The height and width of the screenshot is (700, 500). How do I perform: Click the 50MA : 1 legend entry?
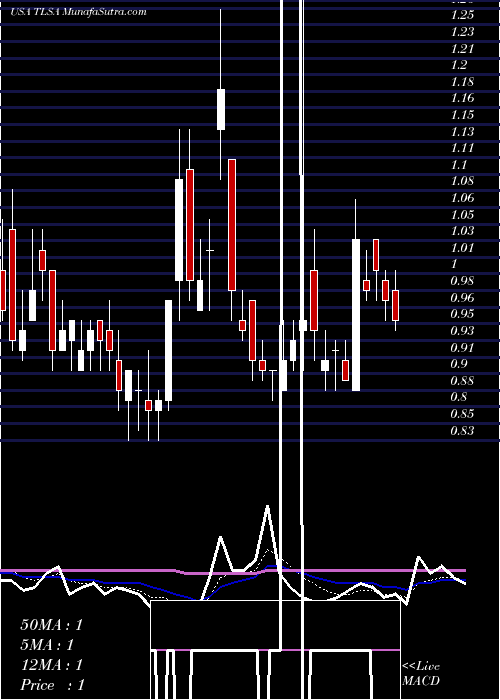(x=51, y=625)
